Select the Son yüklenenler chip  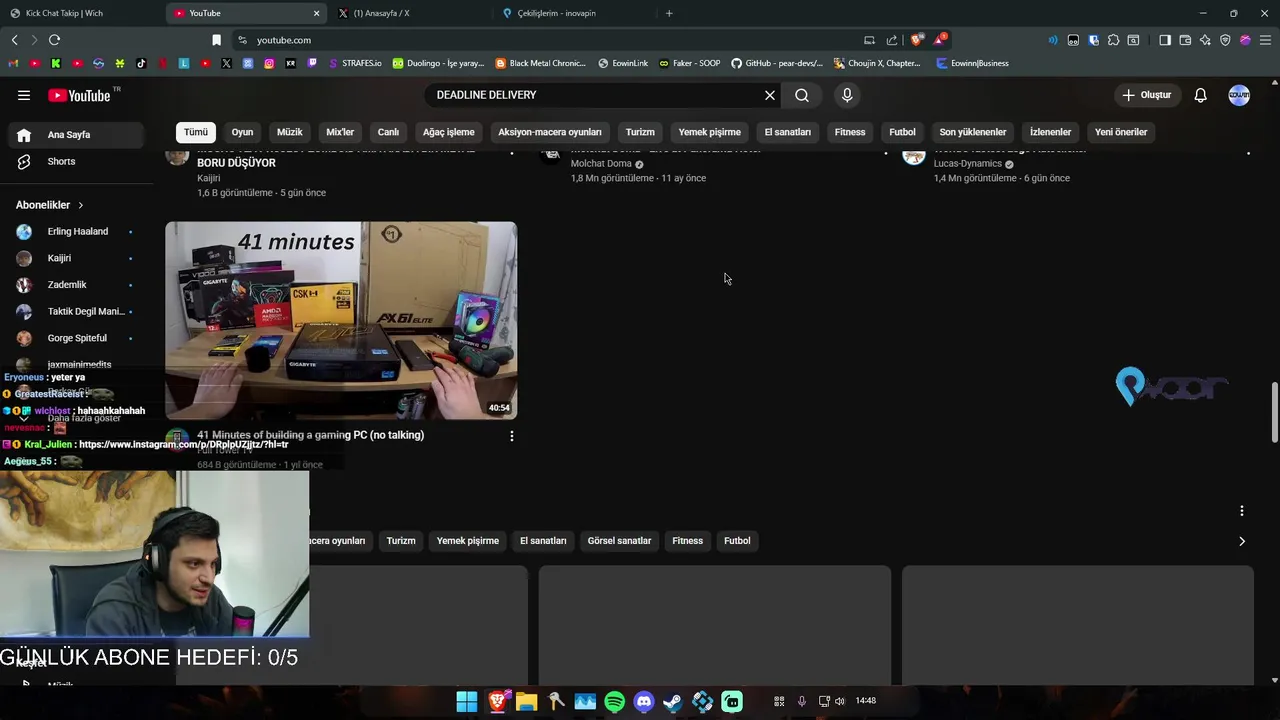[x=973, y=132]
